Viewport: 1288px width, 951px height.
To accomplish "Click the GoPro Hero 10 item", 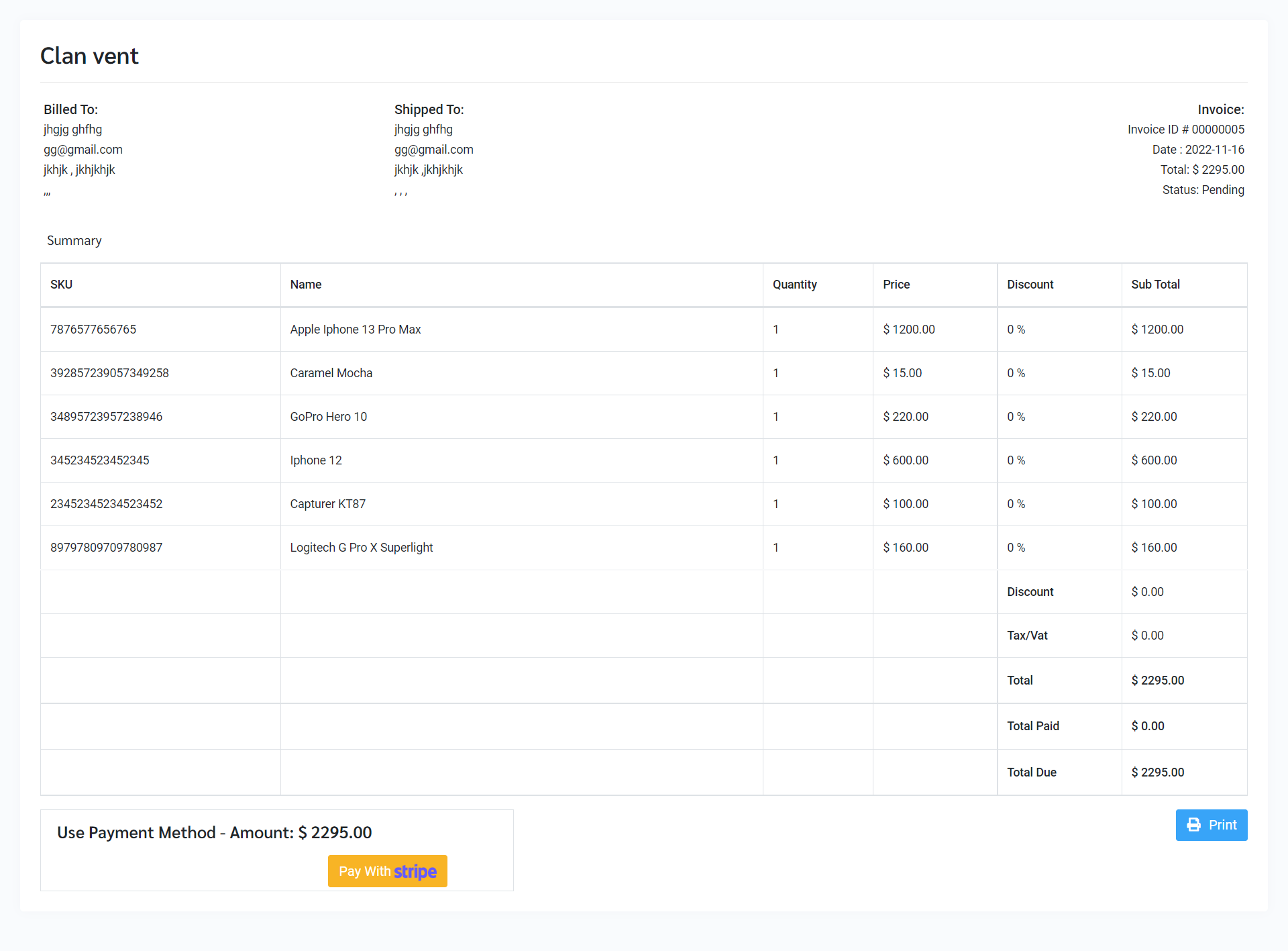I will tap(328, 417).
